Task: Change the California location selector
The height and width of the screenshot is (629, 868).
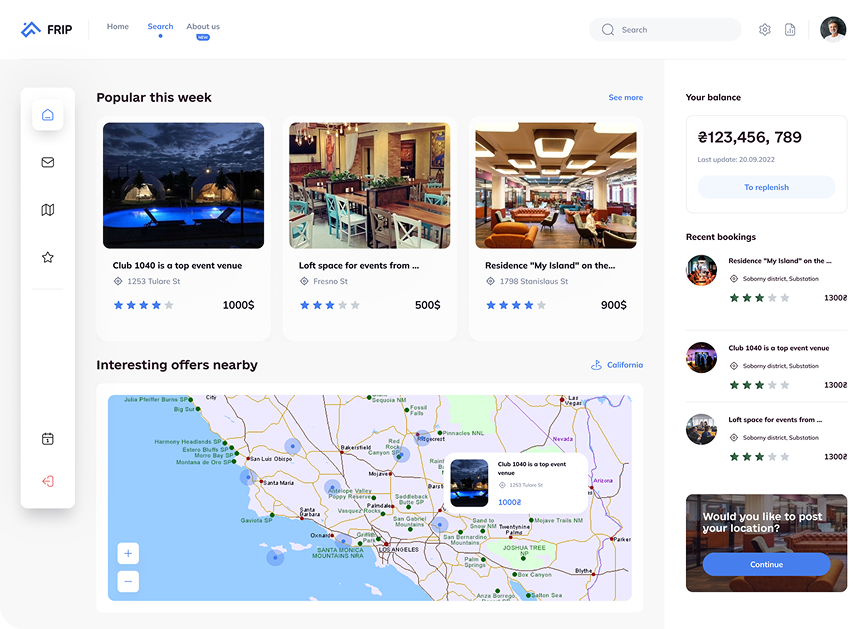Action: pos(616,365)
